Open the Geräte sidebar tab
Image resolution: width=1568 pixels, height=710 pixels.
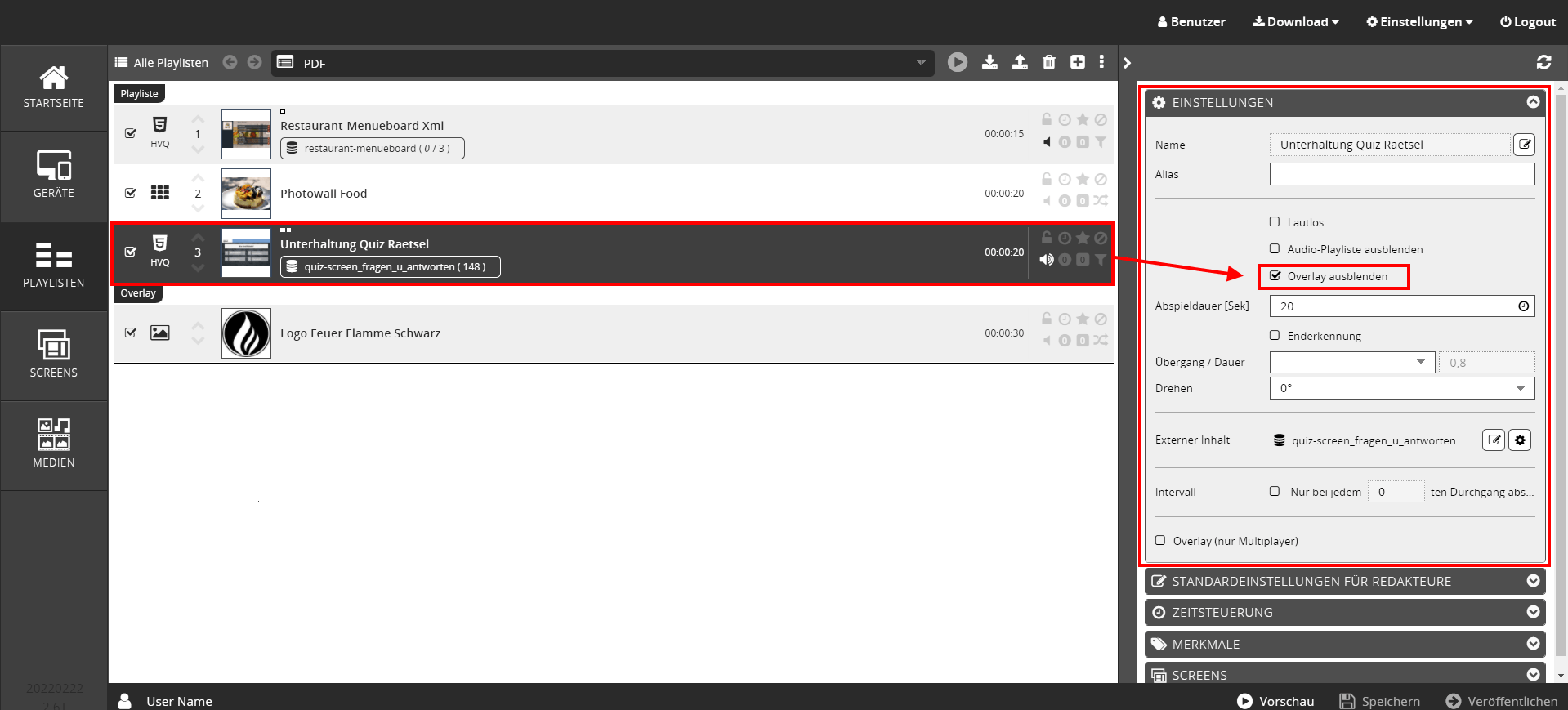(54, 176)
